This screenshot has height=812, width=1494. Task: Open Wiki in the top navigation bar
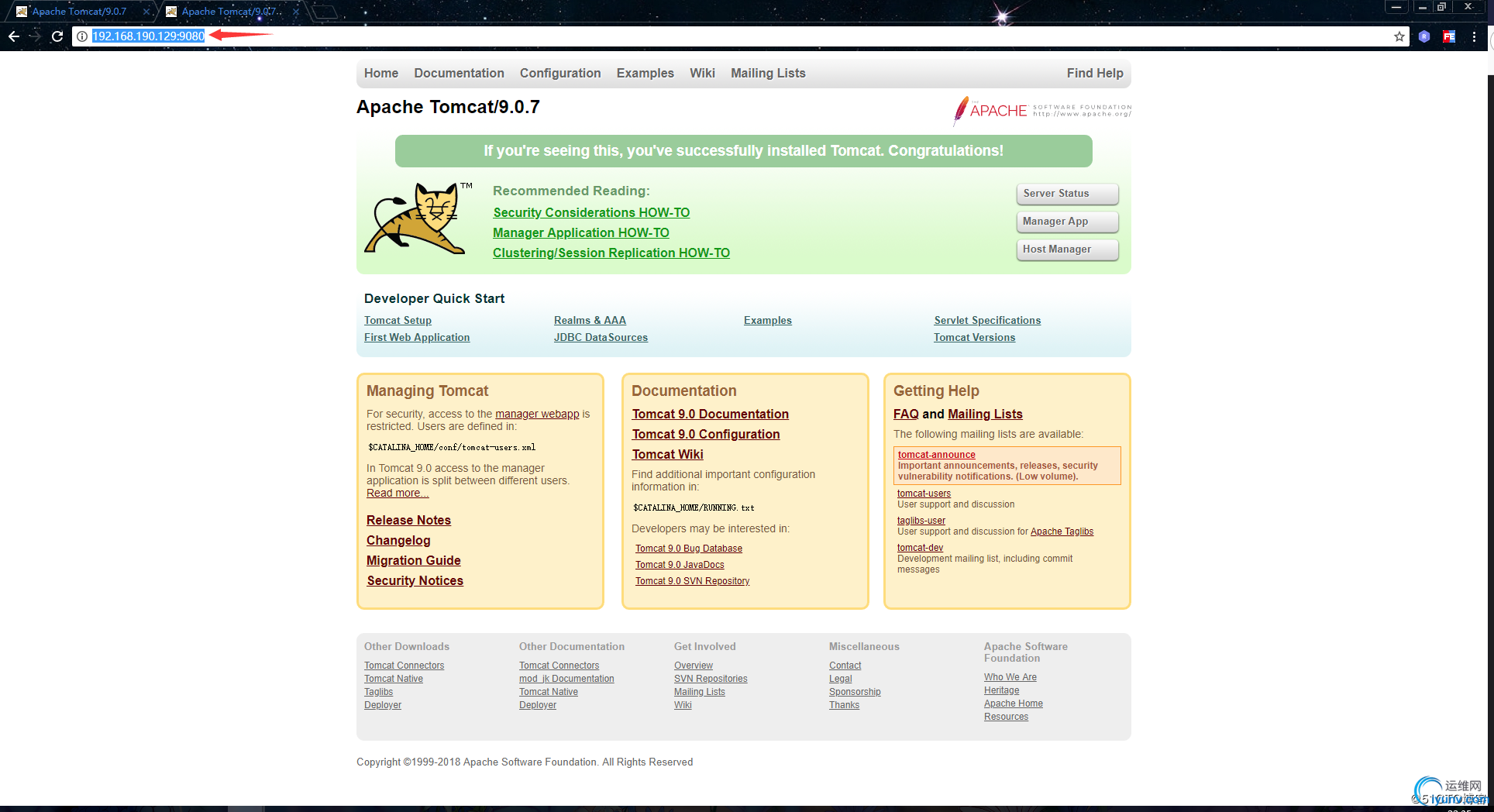(x=702, y=73)
